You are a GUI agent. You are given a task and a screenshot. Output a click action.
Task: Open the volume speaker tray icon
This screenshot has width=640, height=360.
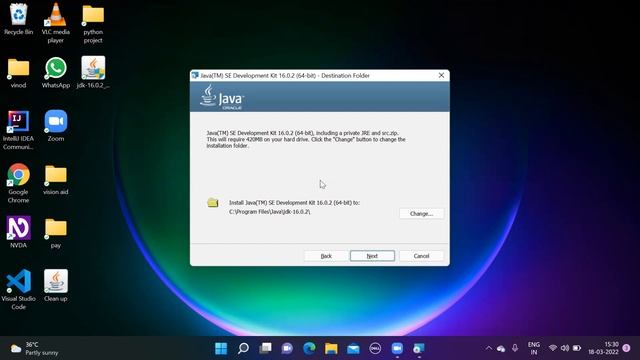pyautogui.click(x=565, y=348)
